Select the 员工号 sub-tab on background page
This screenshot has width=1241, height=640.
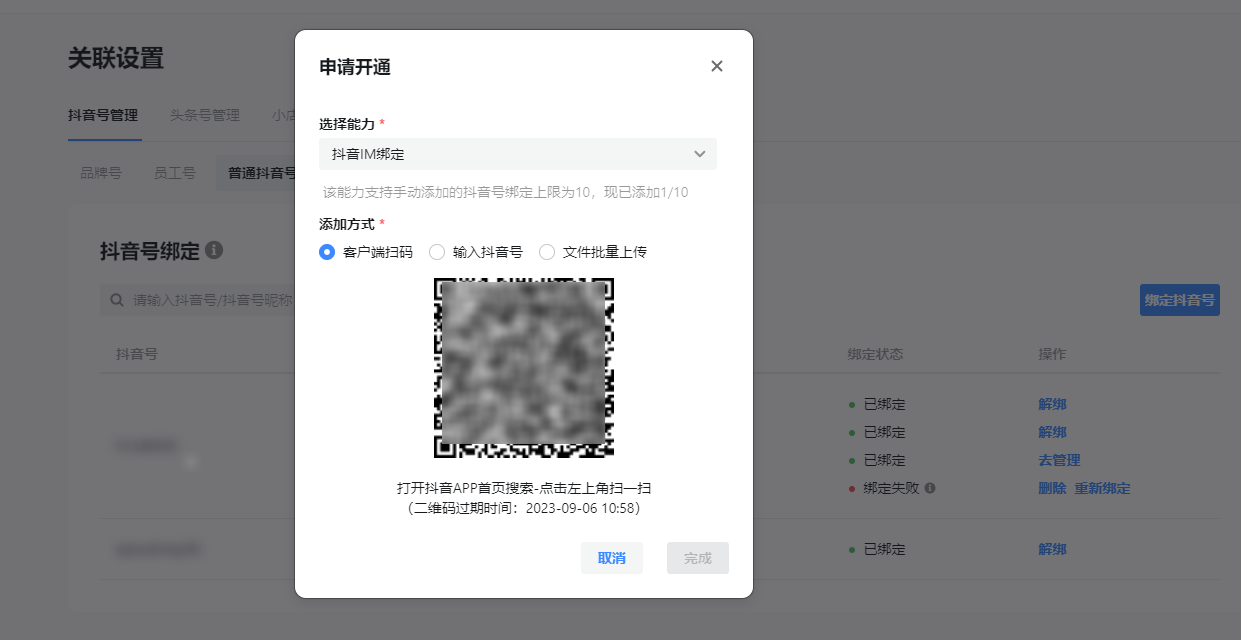pyautogui.click(x=174, y=173)
